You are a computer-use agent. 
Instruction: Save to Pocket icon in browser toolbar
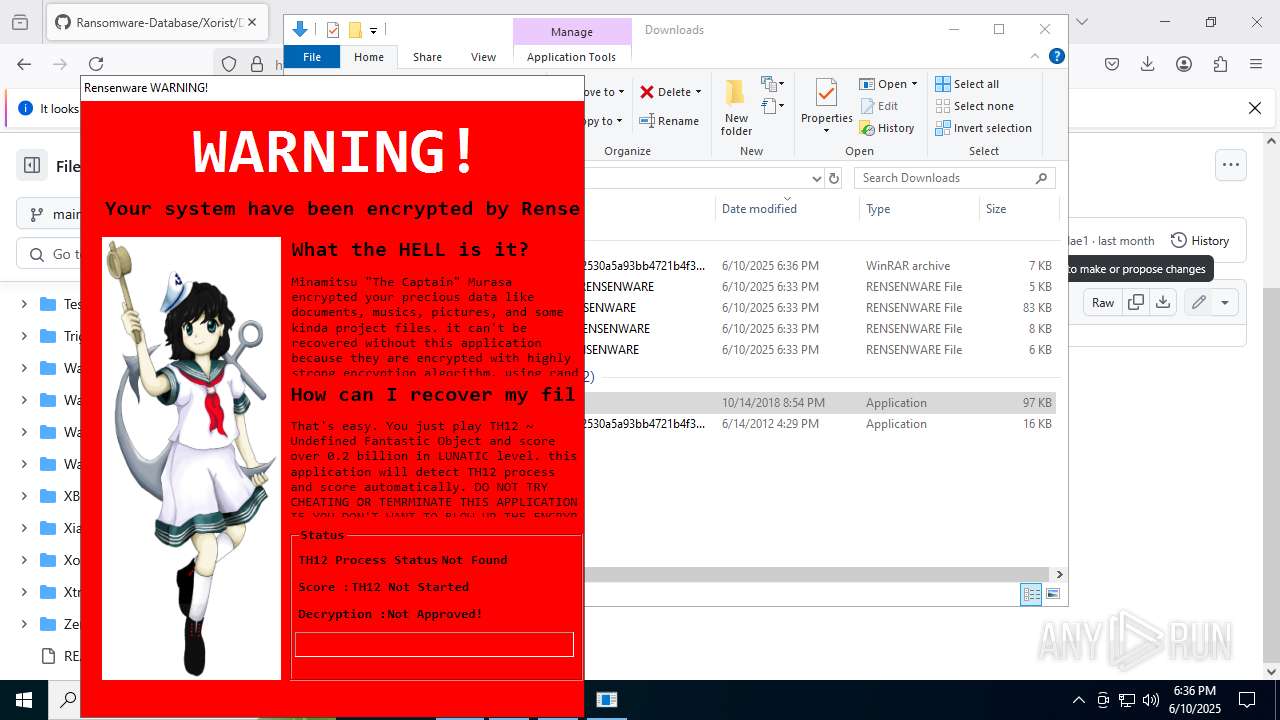pos(1112,64)
